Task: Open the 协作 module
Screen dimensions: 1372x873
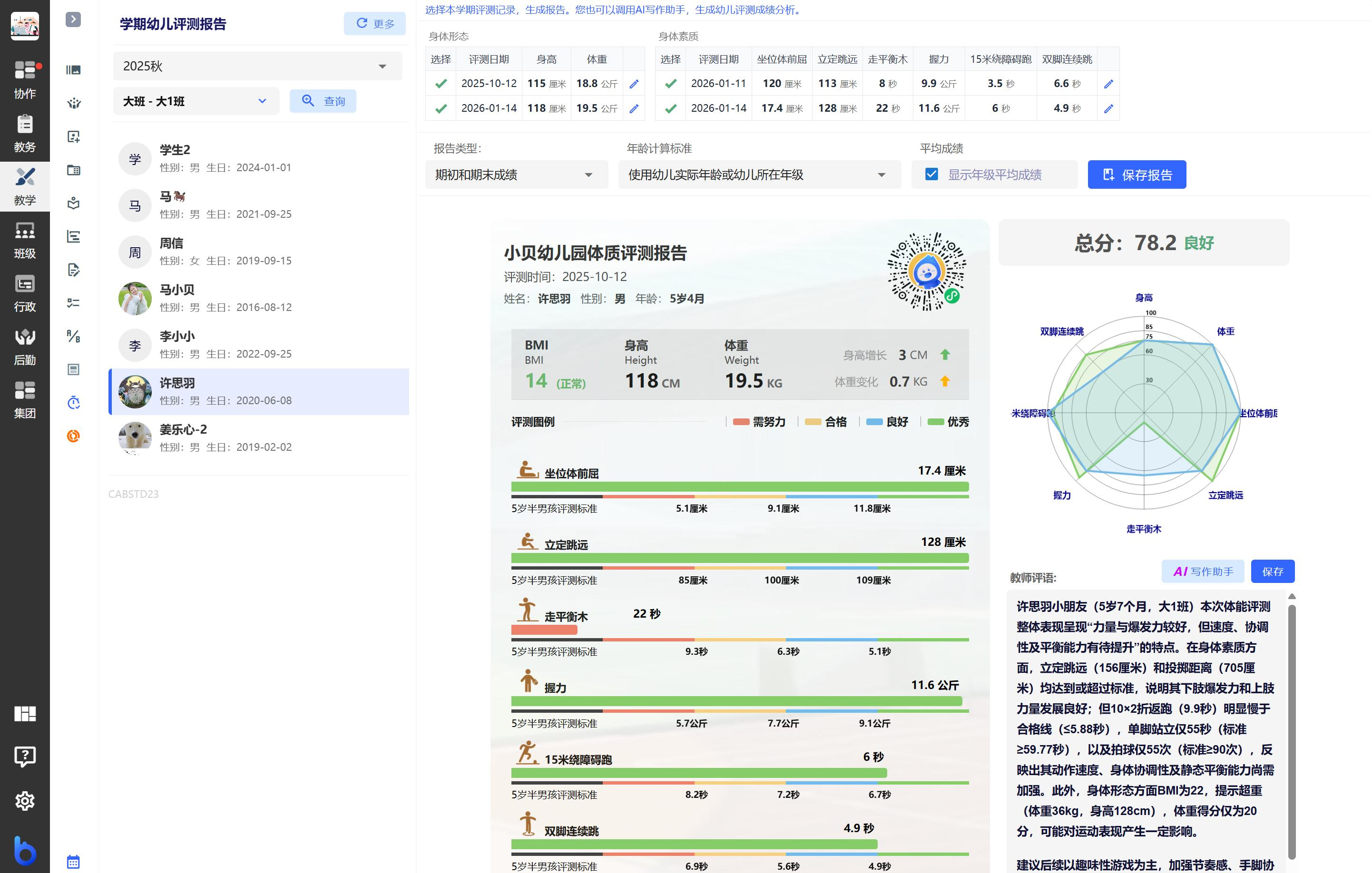Action: point(25,79)
